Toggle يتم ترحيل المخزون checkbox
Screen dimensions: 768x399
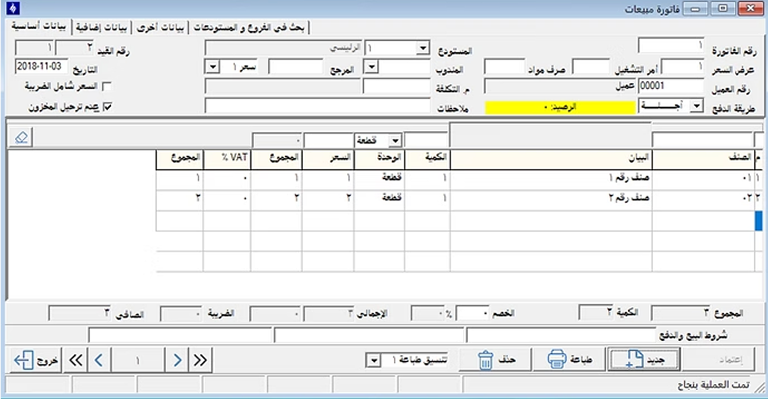coord(107,107)
